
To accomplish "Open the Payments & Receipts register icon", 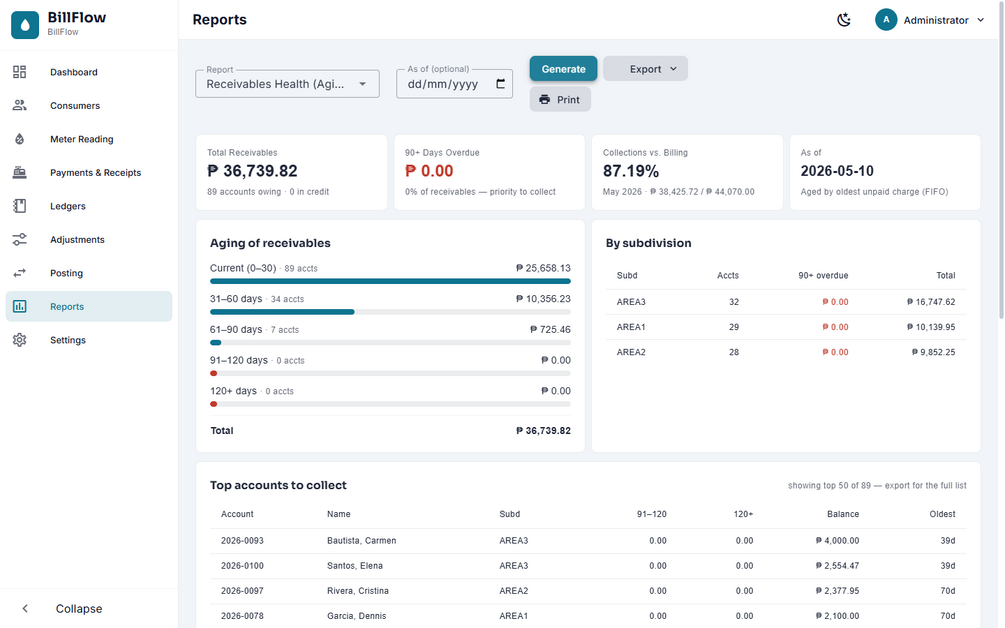I will (x=20, y=172).
